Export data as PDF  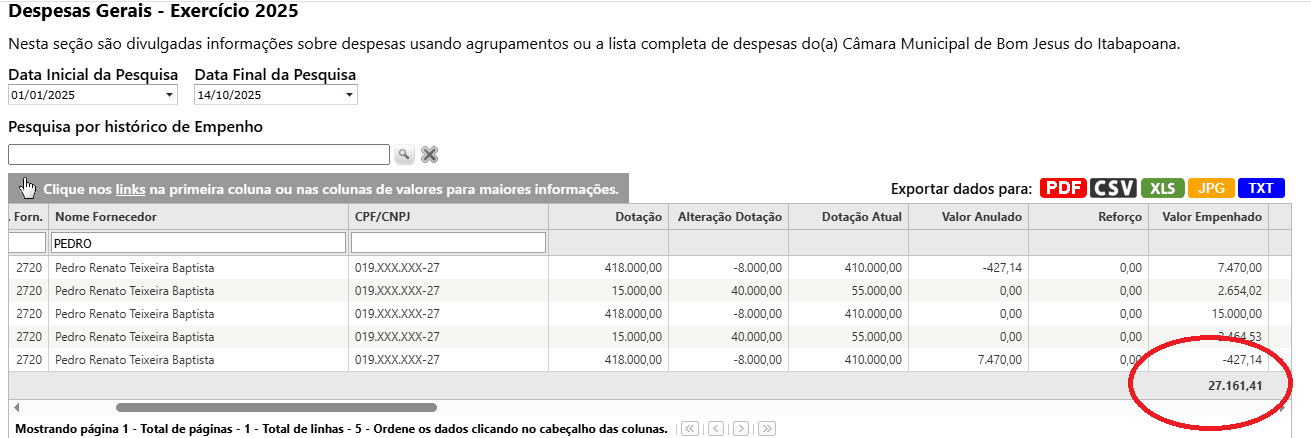click(1063, 188)
